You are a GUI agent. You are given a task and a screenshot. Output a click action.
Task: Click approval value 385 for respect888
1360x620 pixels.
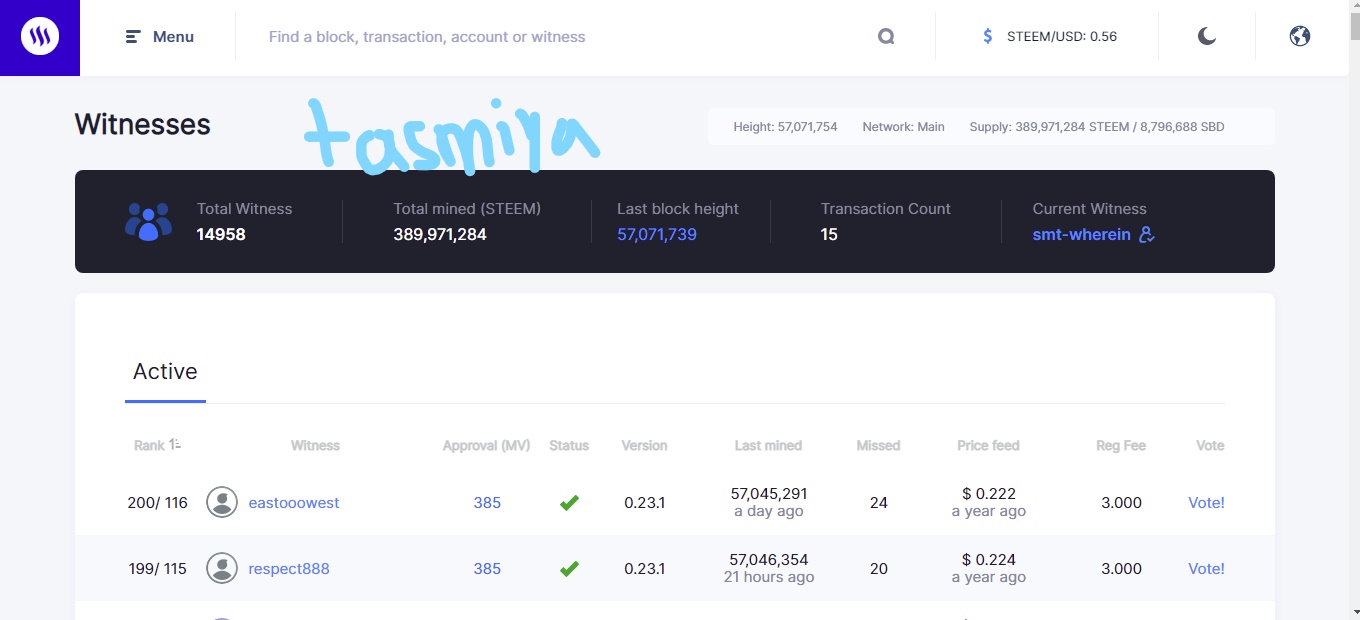tap(487, 569)
